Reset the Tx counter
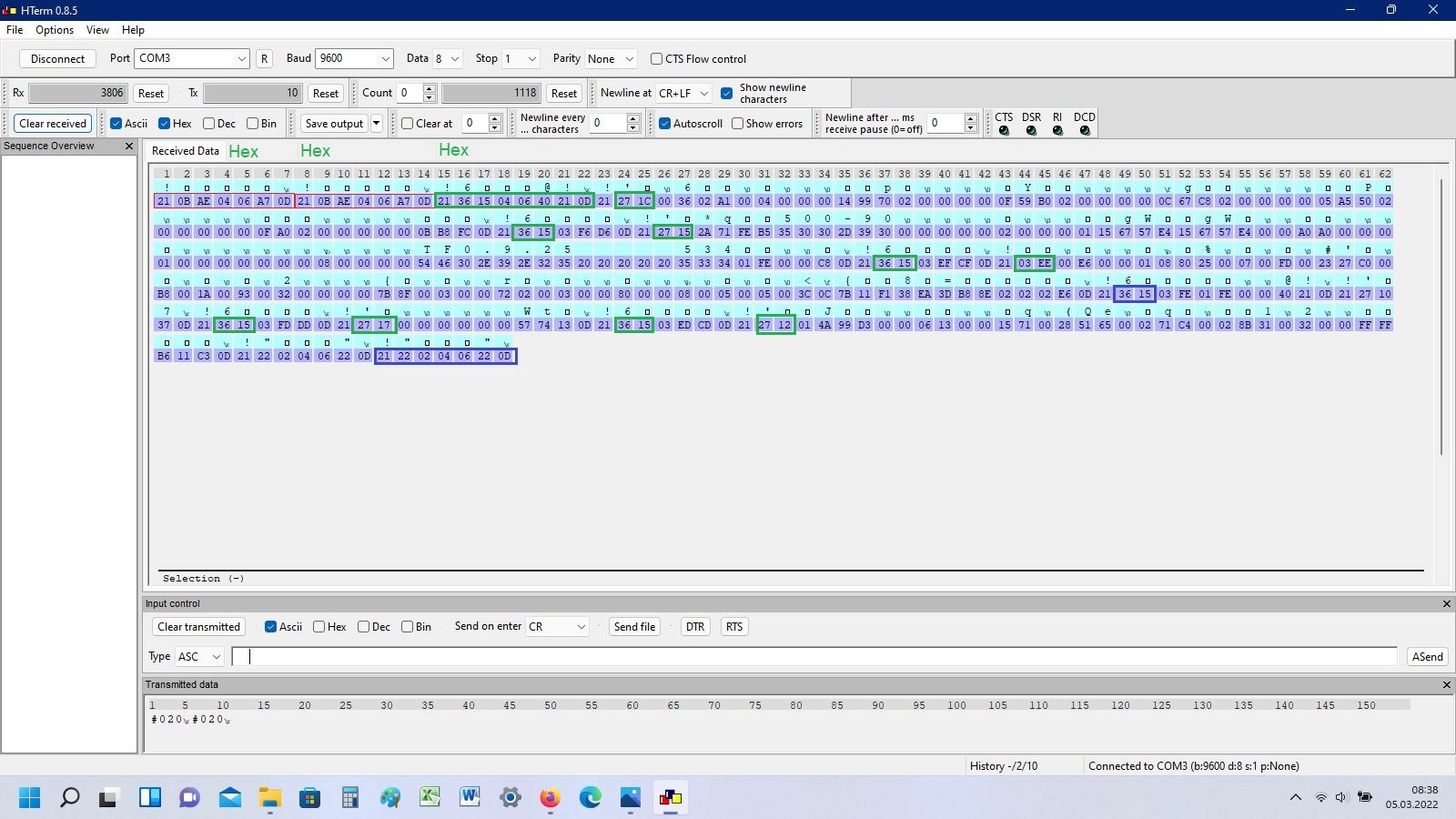 click(326, 93)
